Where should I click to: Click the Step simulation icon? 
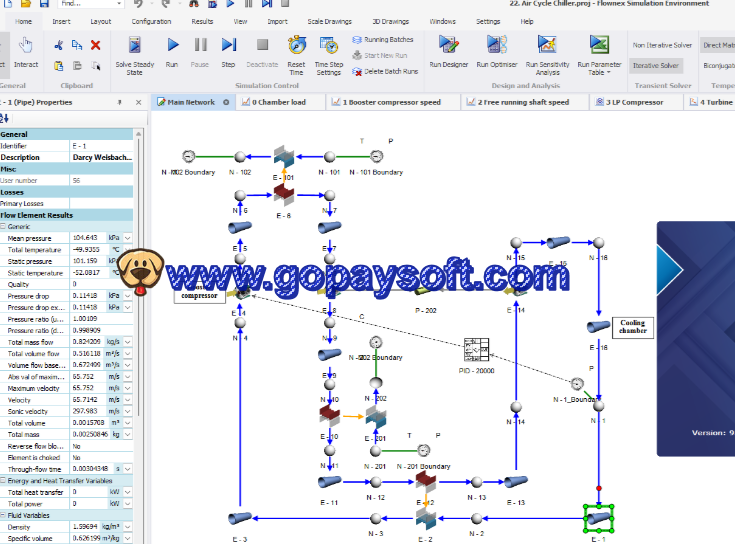229,45
